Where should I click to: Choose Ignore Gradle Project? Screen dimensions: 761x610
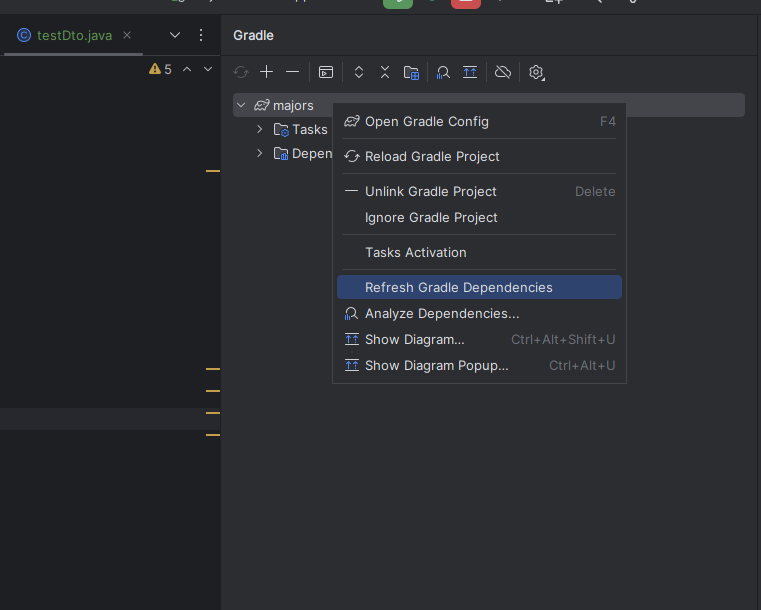480,217
